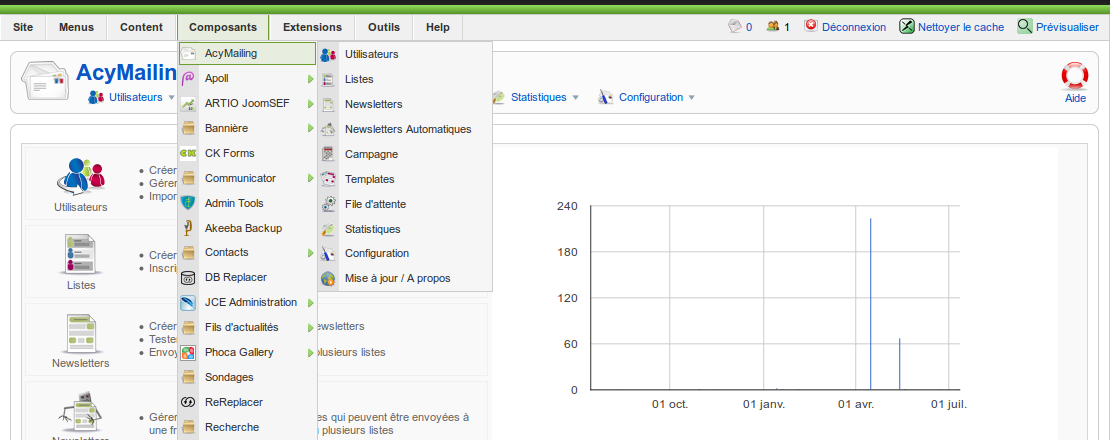The image size is (1110, 440).
Task: Click the Configuration submenu icon
Action: click(x=328, y=253)
